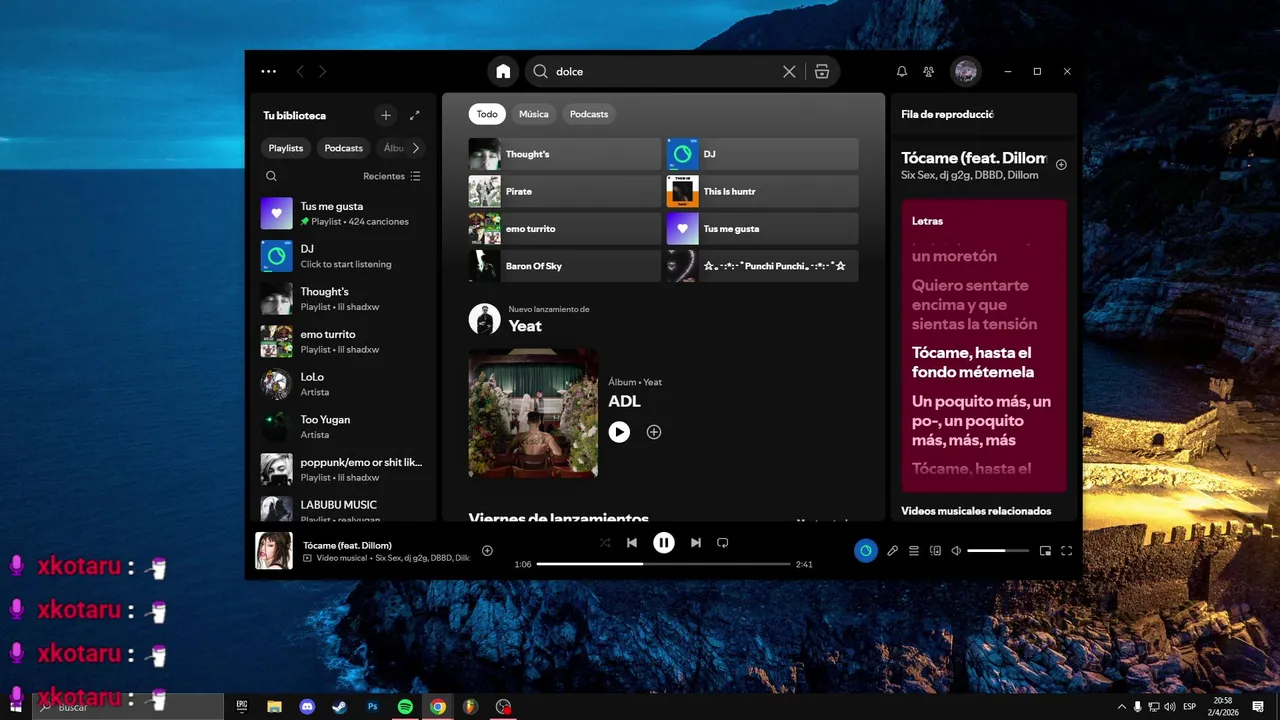The image size is (1280, 720).
Task: Select the Música filter
Action: 534,114
